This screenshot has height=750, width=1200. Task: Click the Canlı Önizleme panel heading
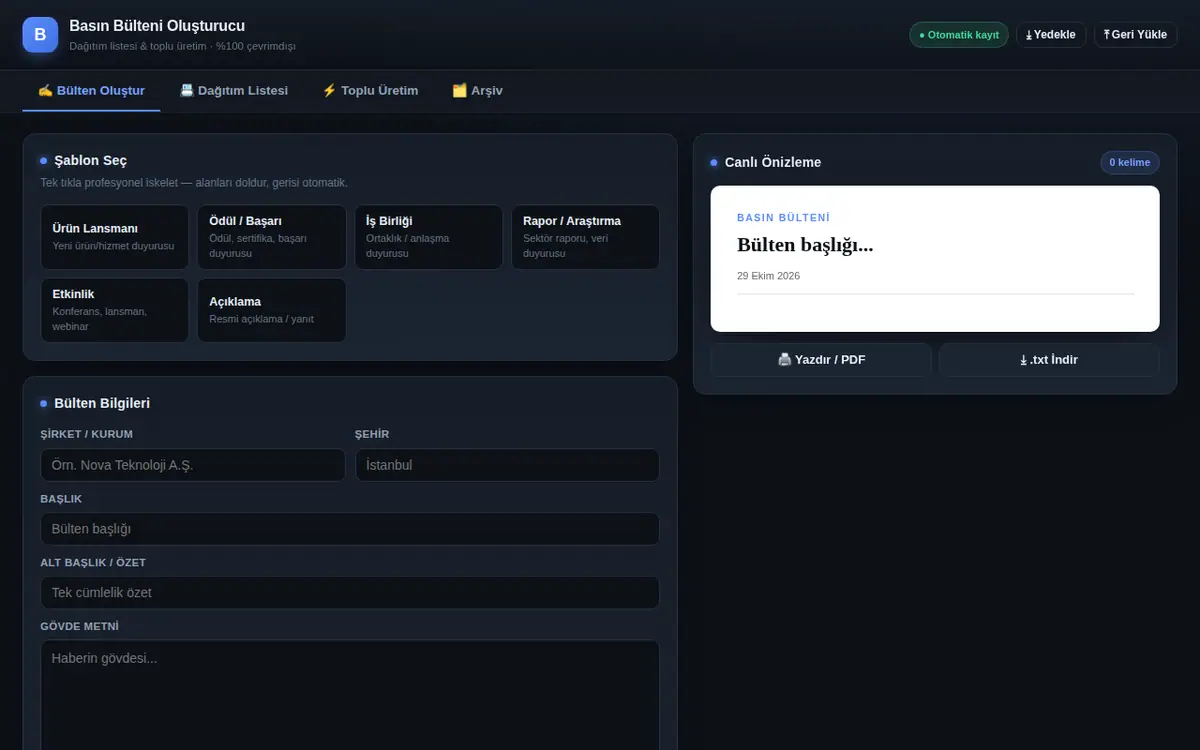(773, 162)
